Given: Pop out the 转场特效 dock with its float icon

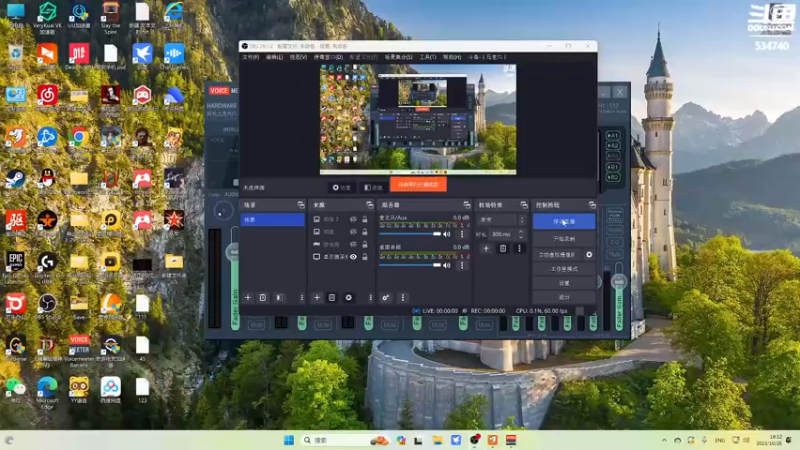Looking at the screenshot, I should click(524, 205).
